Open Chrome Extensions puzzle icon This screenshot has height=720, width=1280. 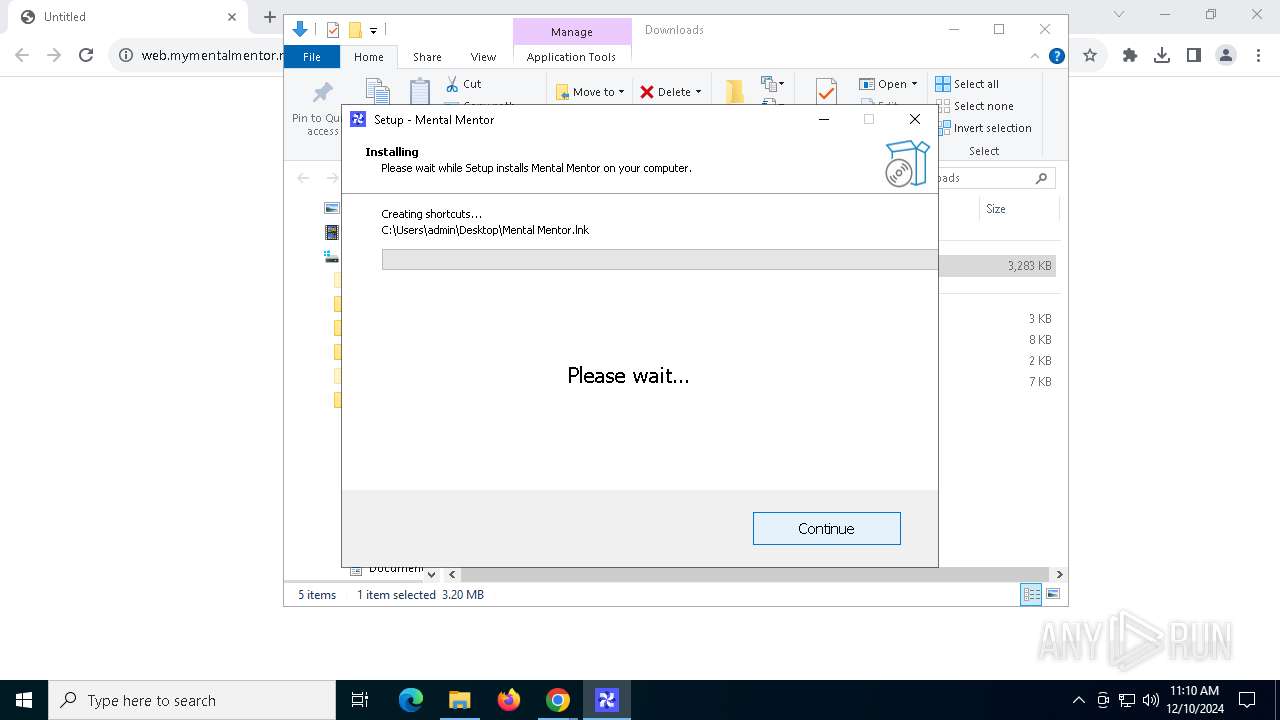point(1130,55)
